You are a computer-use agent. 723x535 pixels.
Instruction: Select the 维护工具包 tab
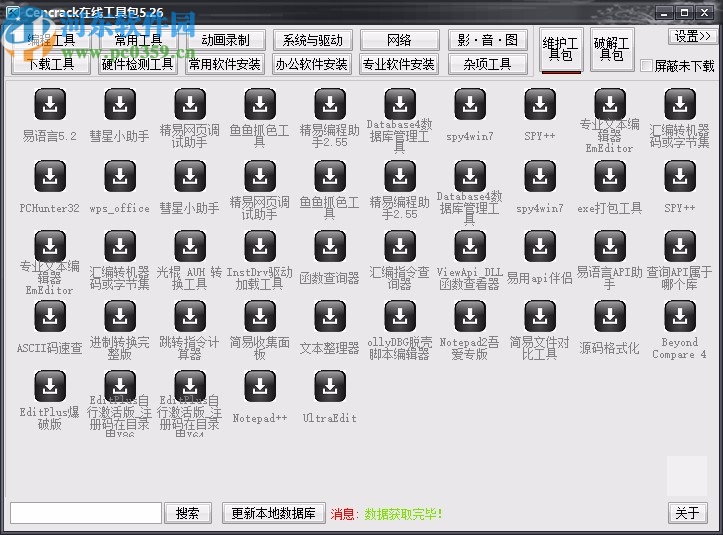(x=561, y=49)
